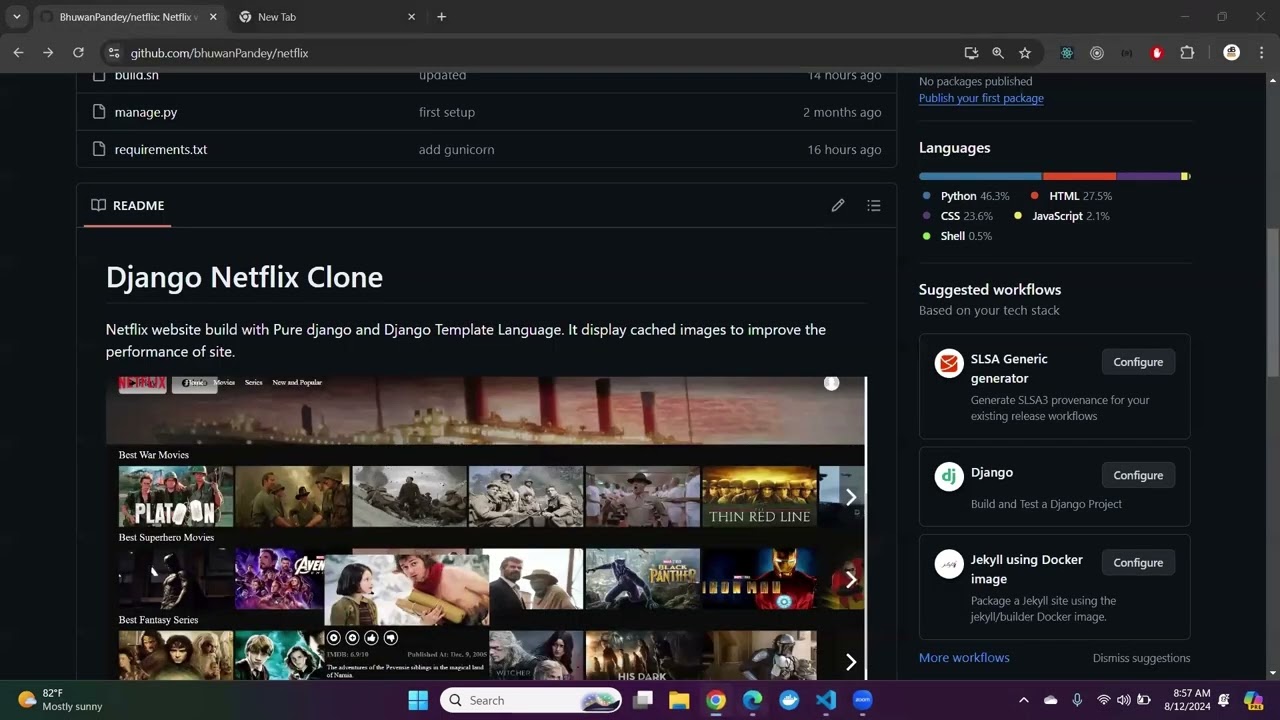1280x720 pixels.
Task: Open the tab search dropdown arrow
Action: tap(17, 17)
